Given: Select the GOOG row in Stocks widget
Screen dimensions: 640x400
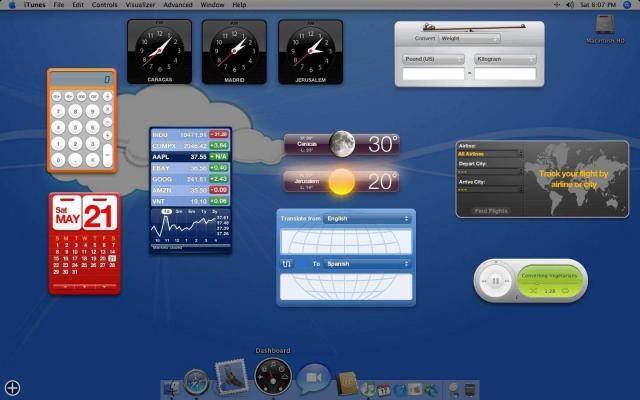Looking at the screenshot, I should [190, 179].
